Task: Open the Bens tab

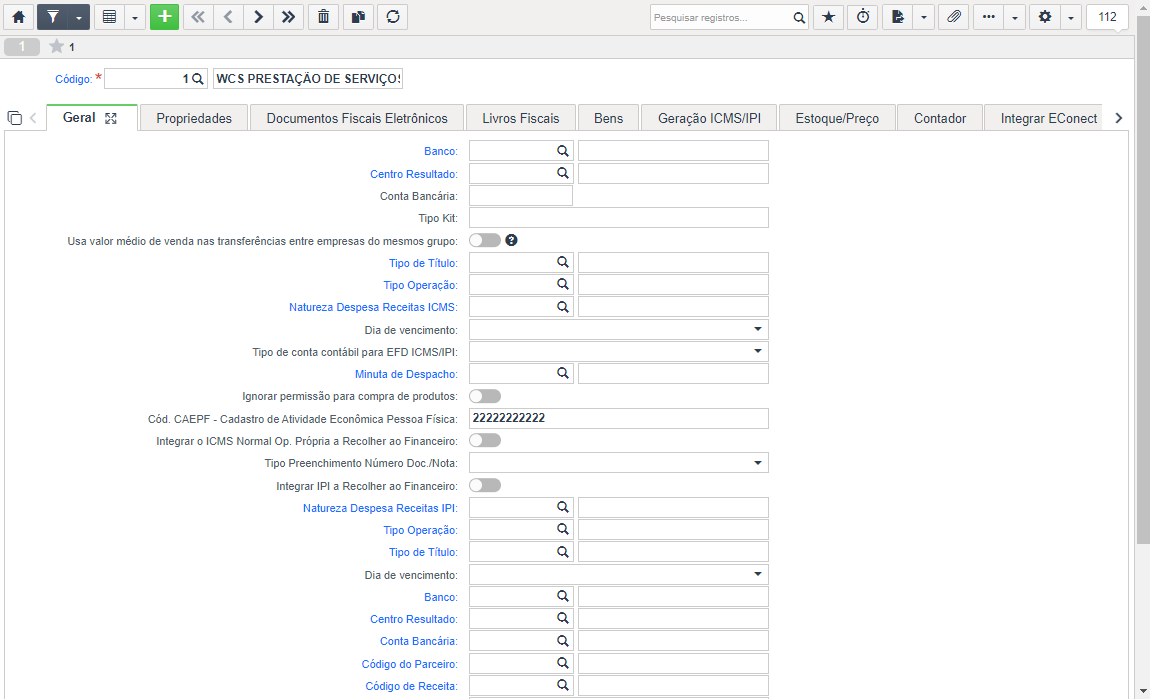Action: [609, 118]
